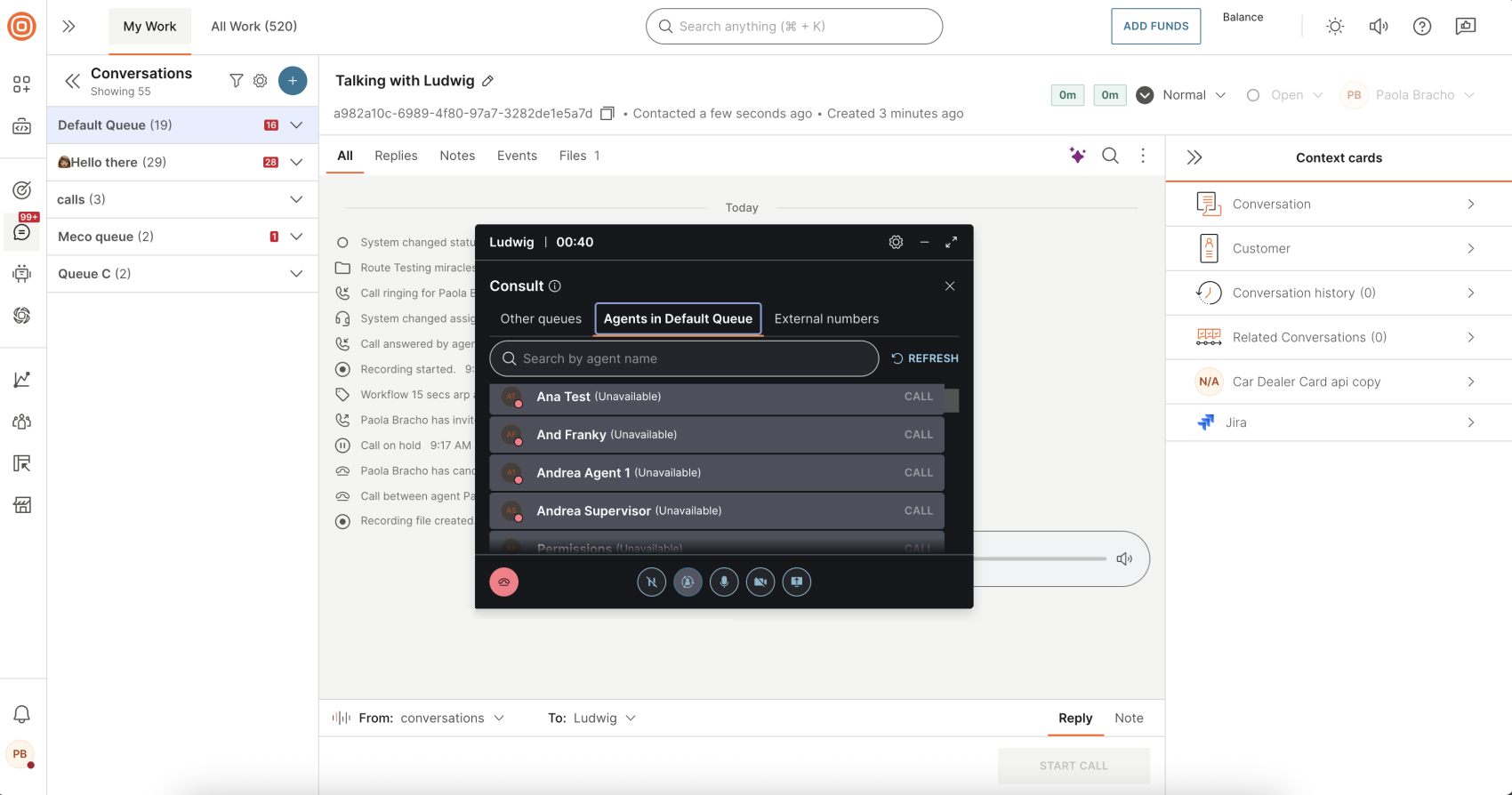Call agent And Franky
Image resolution: width=1512 pixels, height=795 pixels.
tap(918, 435)
